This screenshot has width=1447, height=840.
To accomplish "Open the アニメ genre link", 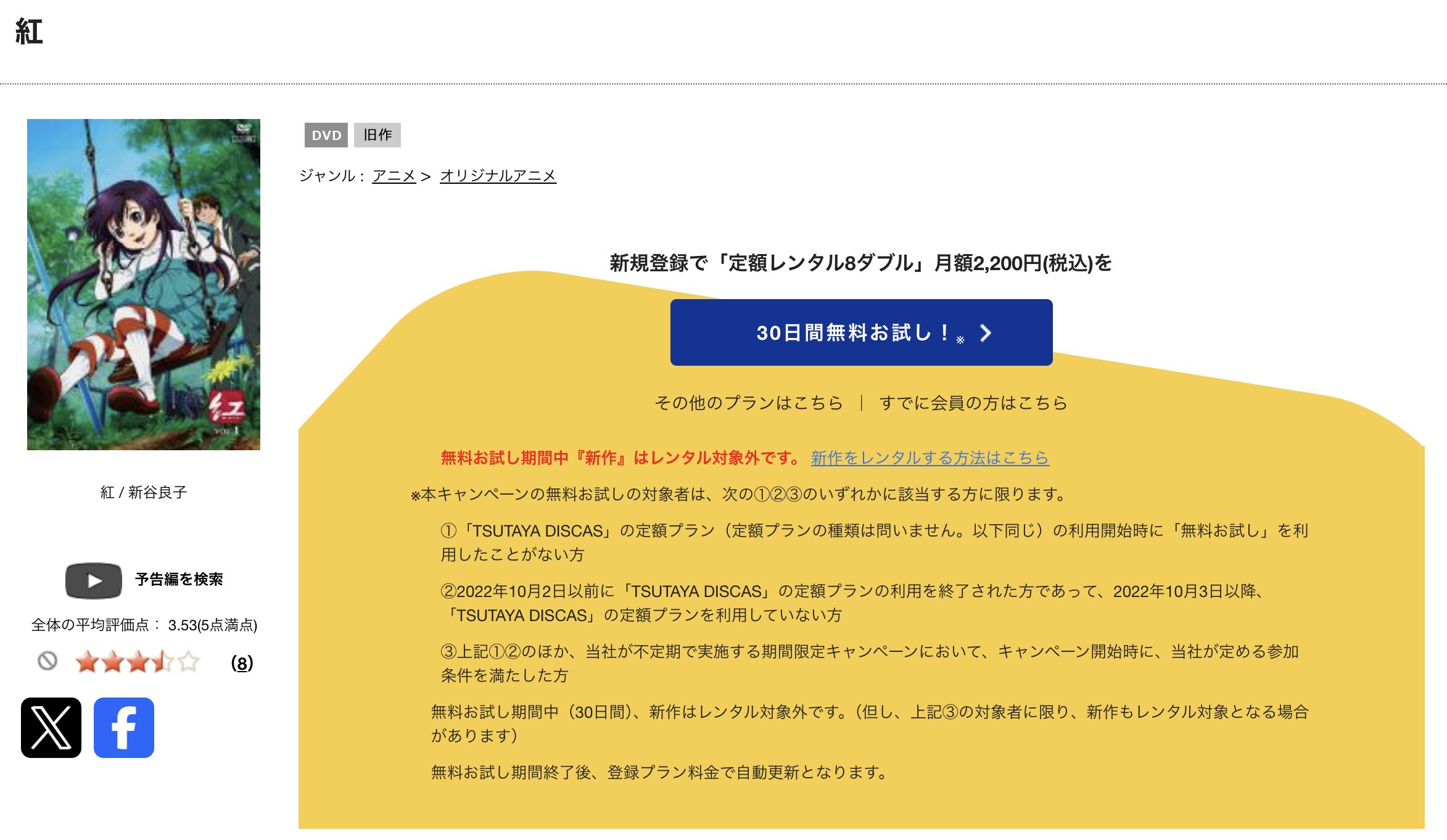I will [x=394, y=176].
